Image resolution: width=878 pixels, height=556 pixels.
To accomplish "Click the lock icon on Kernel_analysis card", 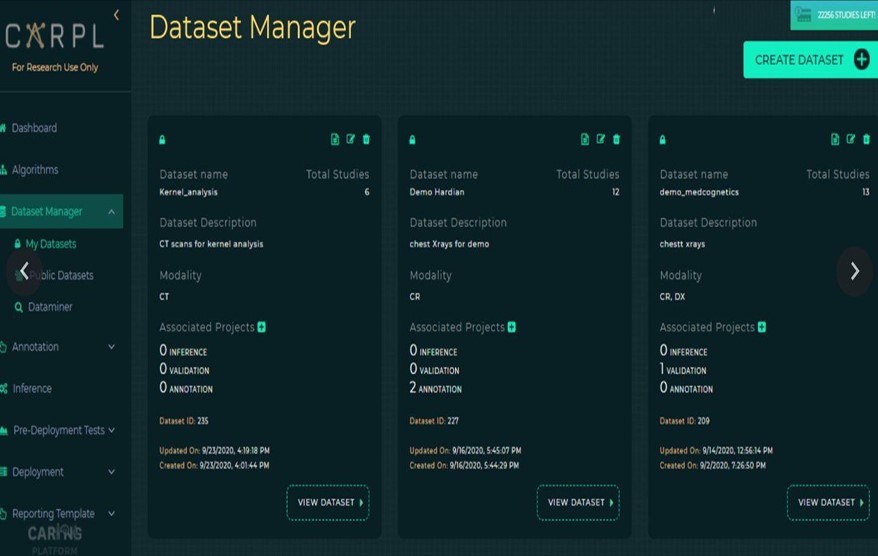I will 162,139.
